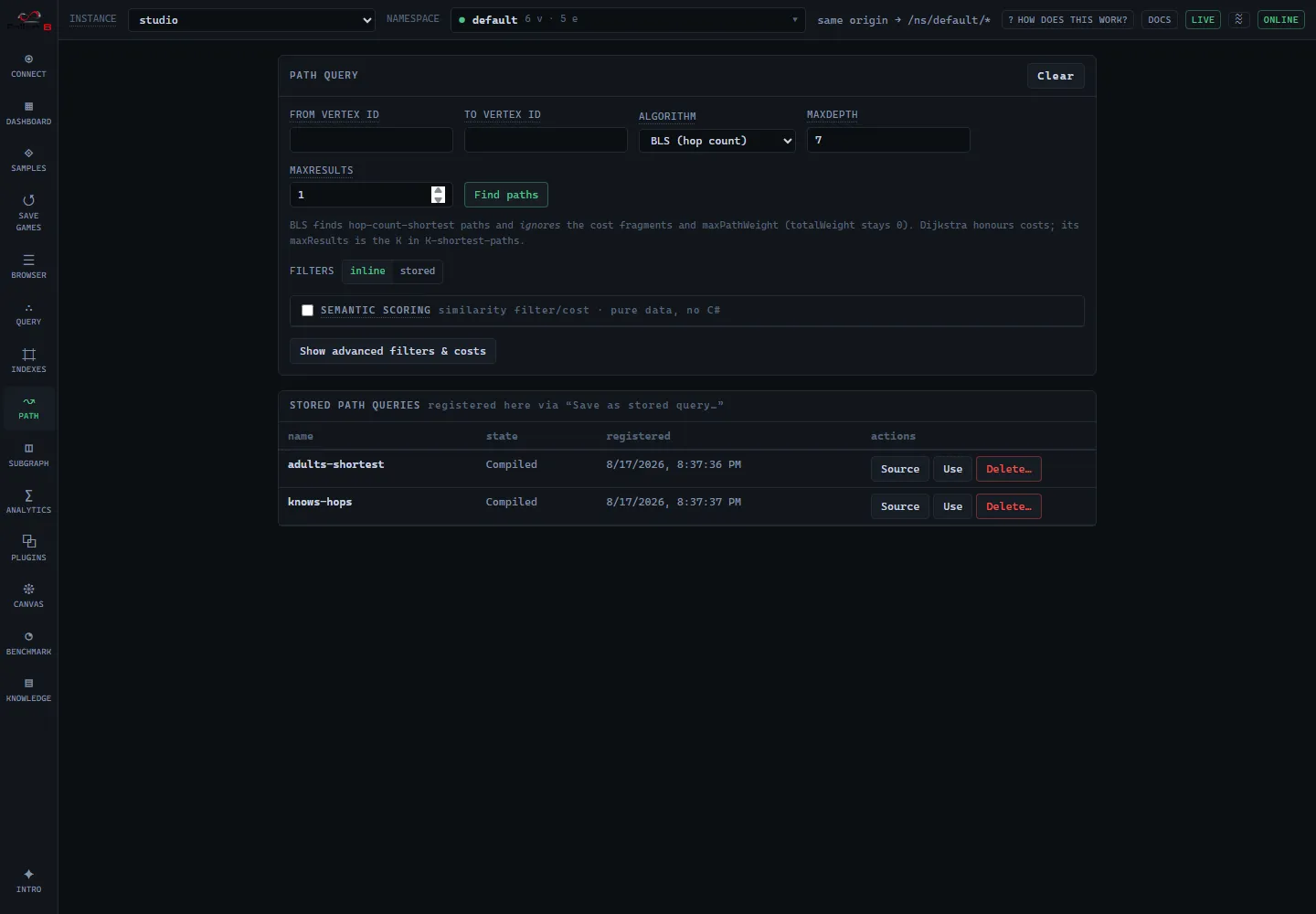1316x914 pixels.
Task: Click the app logo at the top left
Action: tap(29, 20)
